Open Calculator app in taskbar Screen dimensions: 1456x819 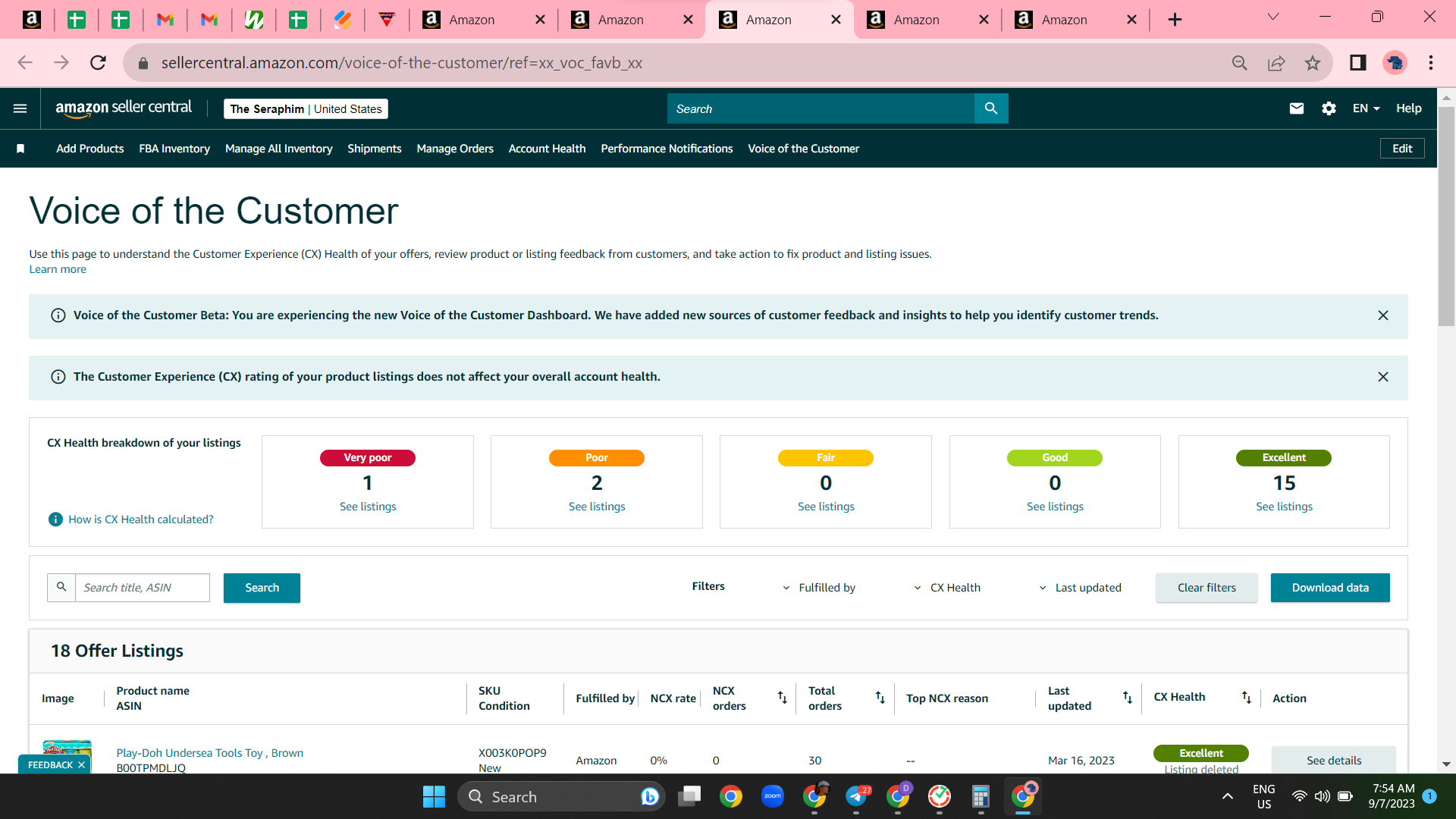(981, 796)
